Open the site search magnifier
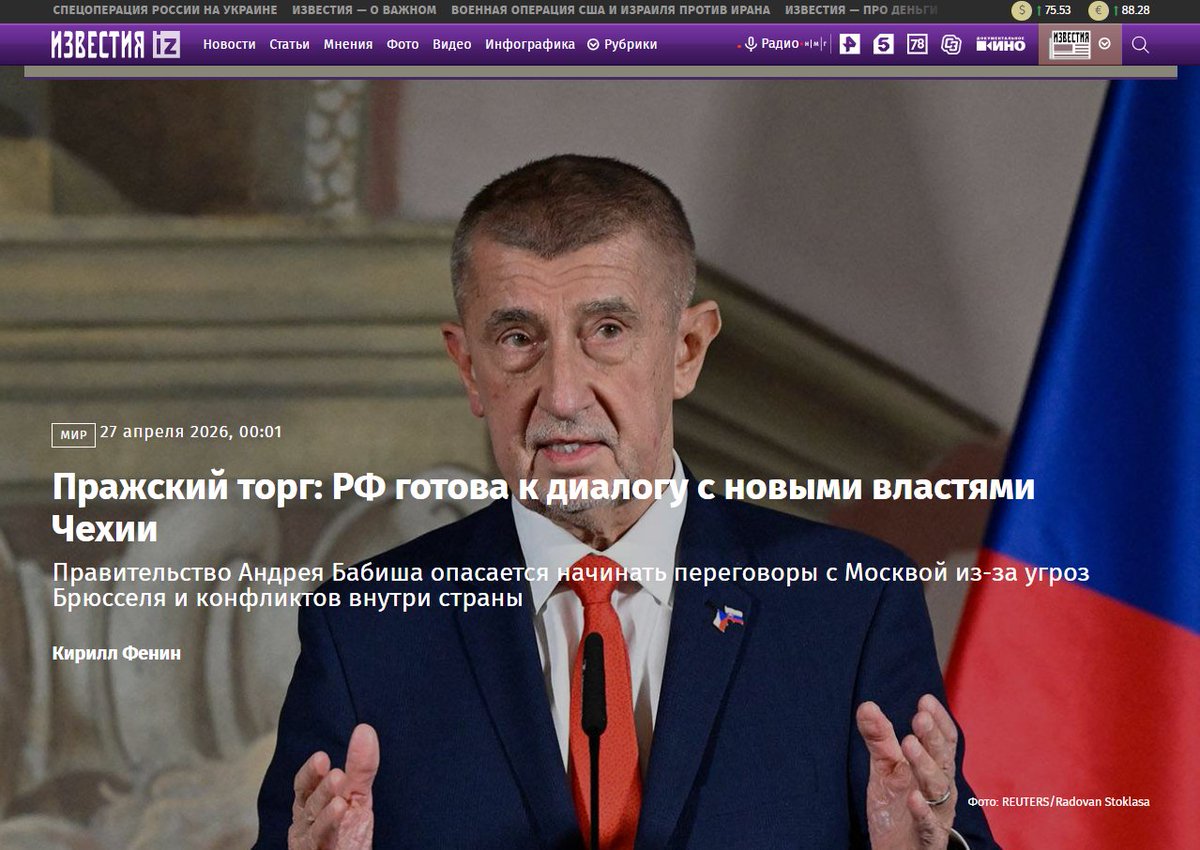1200x850 pixels. [x=1140, y=44]
